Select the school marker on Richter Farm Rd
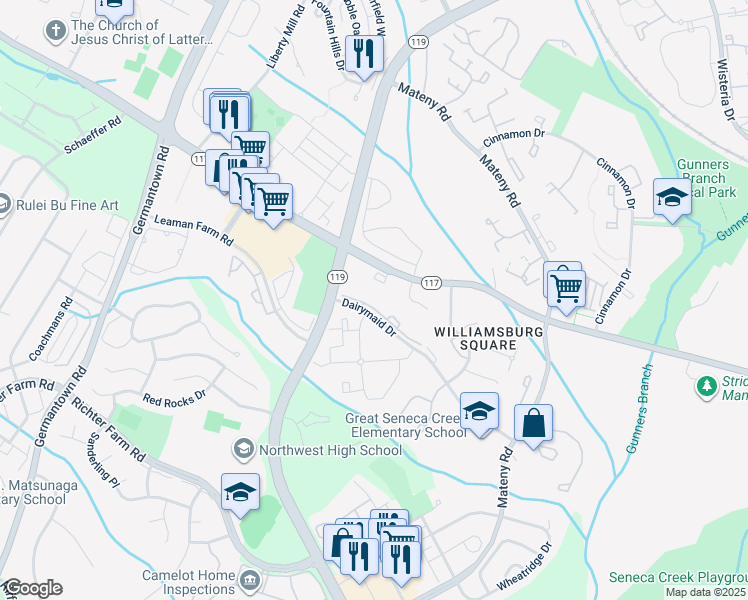748x600 pixels. (240, 495)
